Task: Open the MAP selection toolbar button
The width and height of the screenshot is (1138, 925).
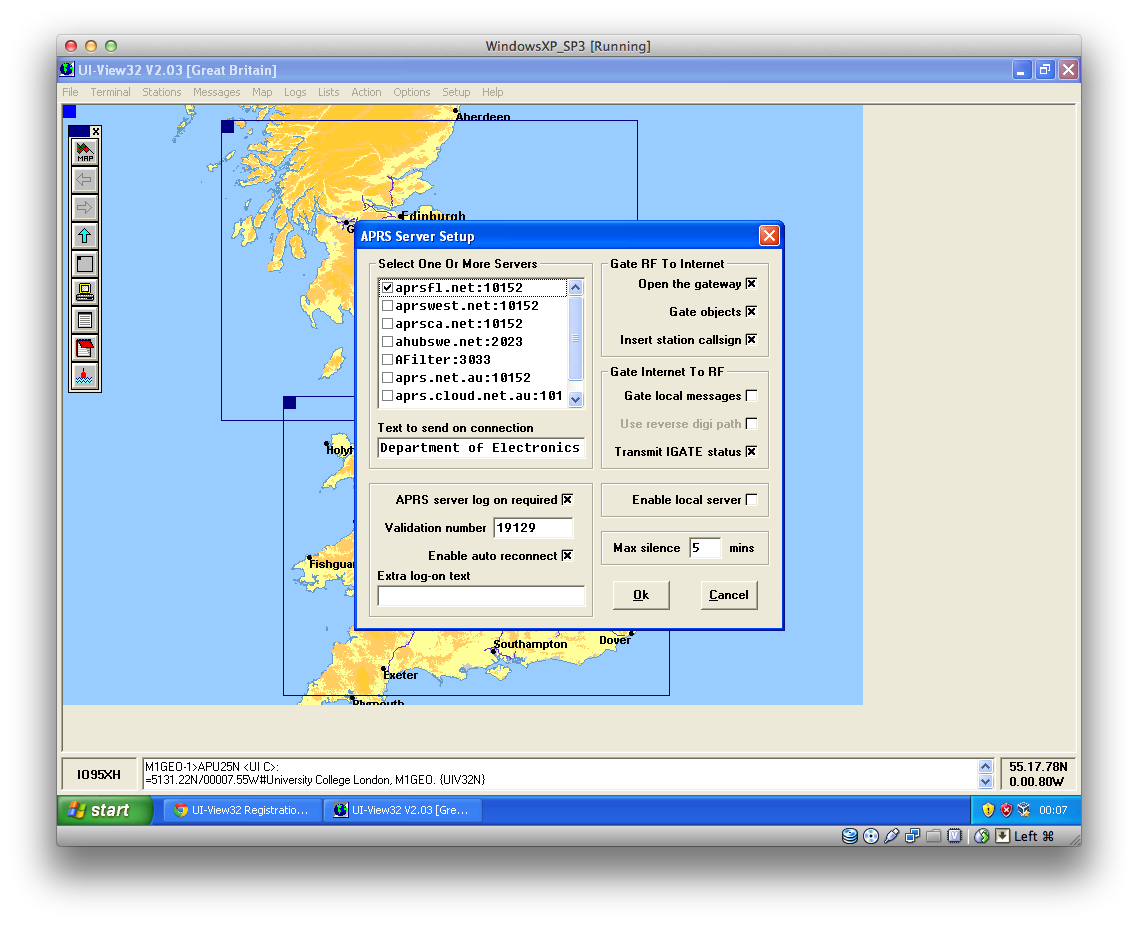Action: tap(85, 152)
